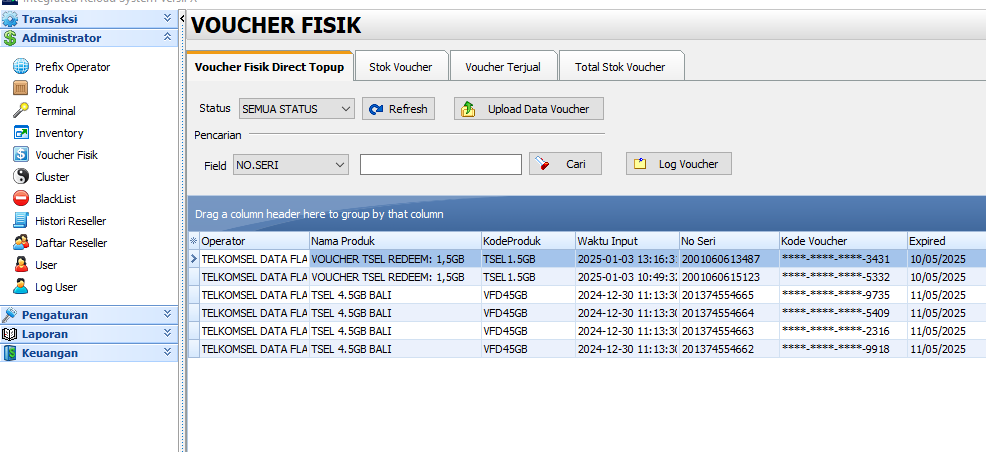Image resolution: width=986 pixels, height=452 pixels.
Task: Click the Pengaturan tools icon
Action: pos(10,315)
